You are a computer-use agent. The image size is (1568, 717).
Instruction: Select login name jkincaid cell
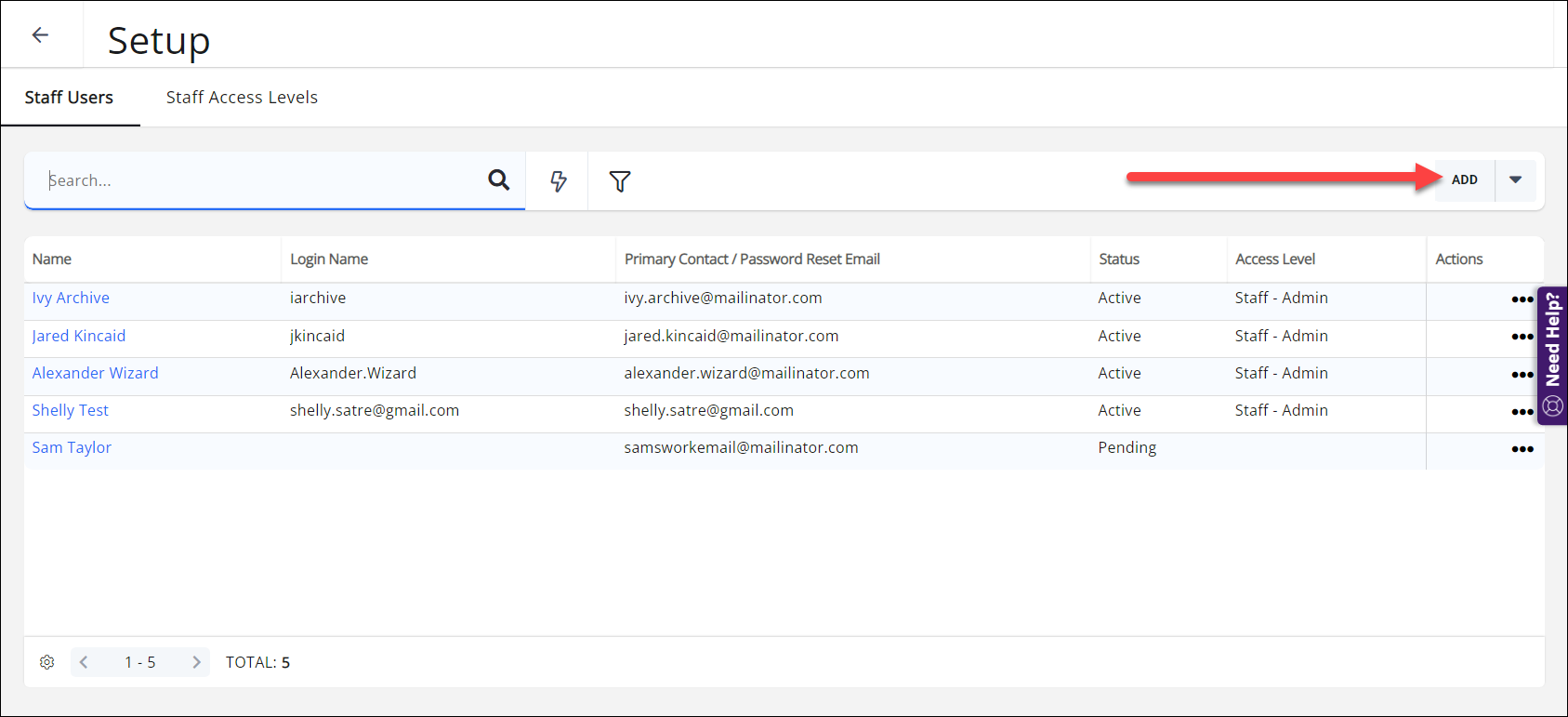click(x=317, y=336)
